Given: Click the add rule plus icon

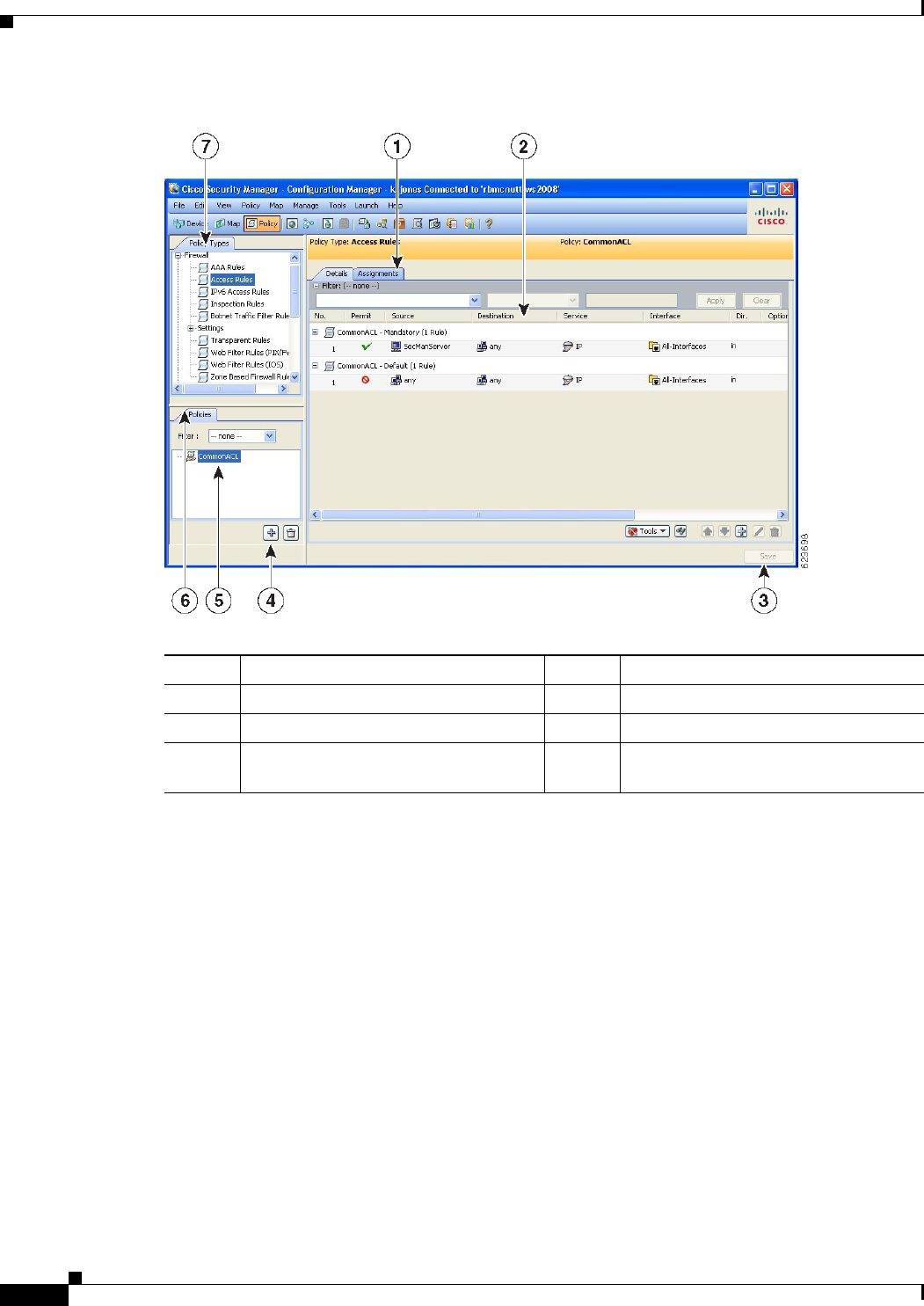Looking at the screenshot, I should pyautogui.click(x=741, y=531).
